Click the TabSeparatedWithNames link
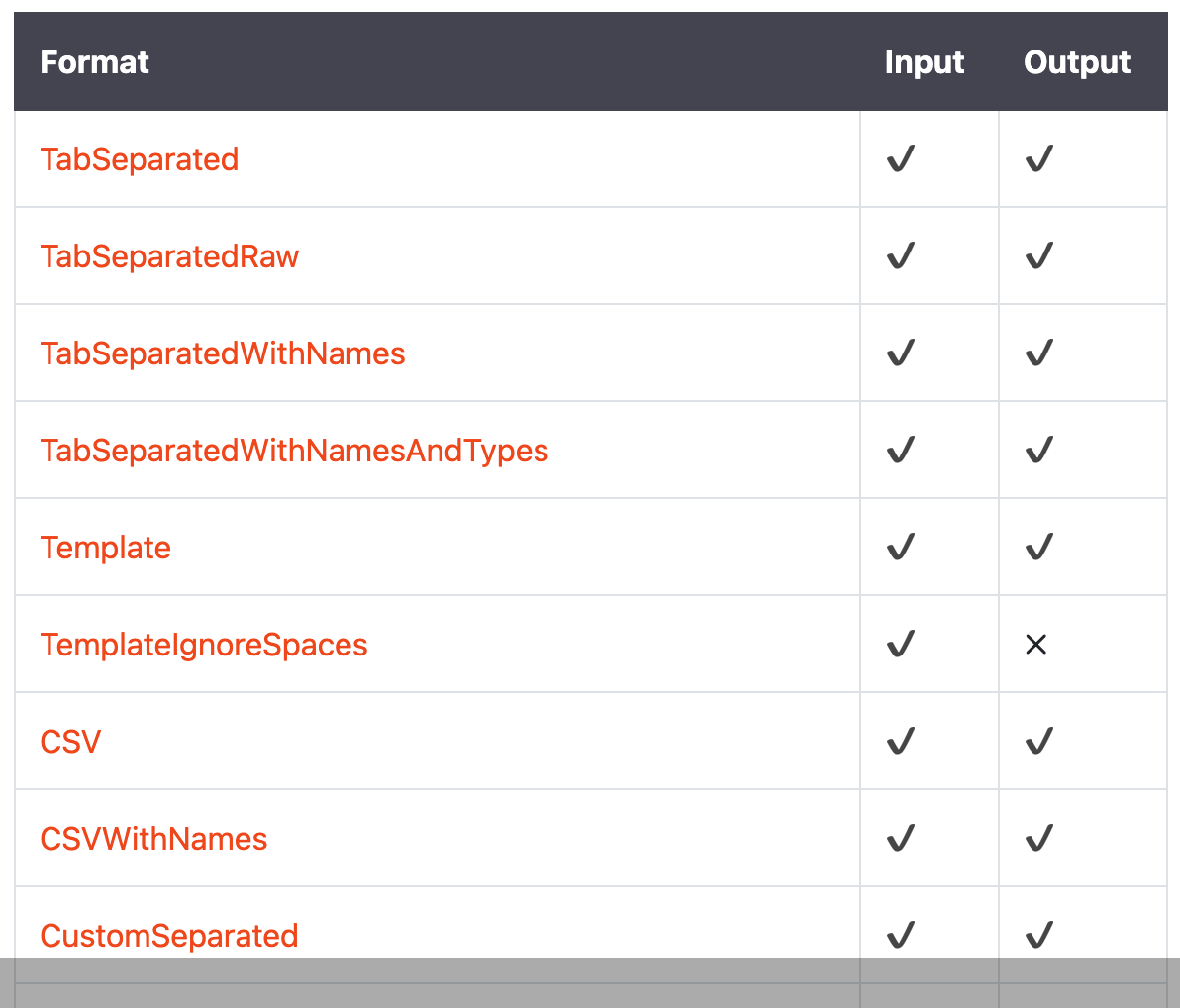 223,353
